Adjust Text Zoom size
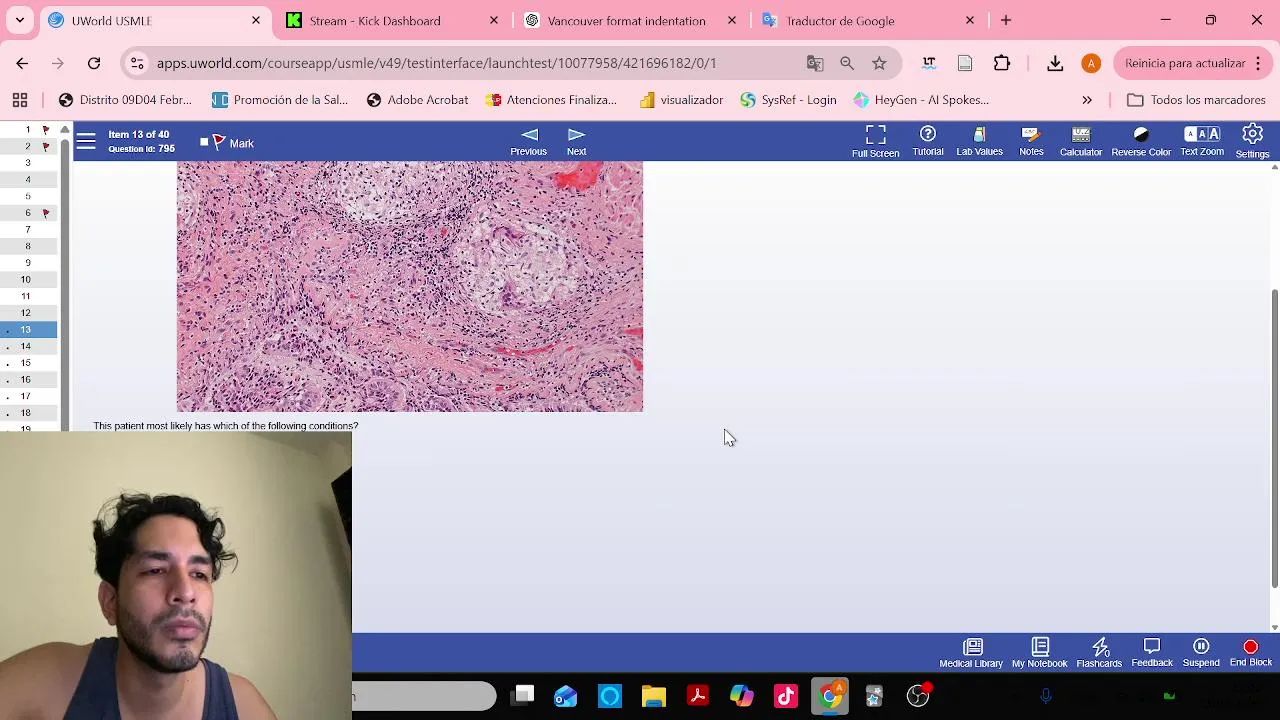The image size is (1280, 720). coord(1202,142)
